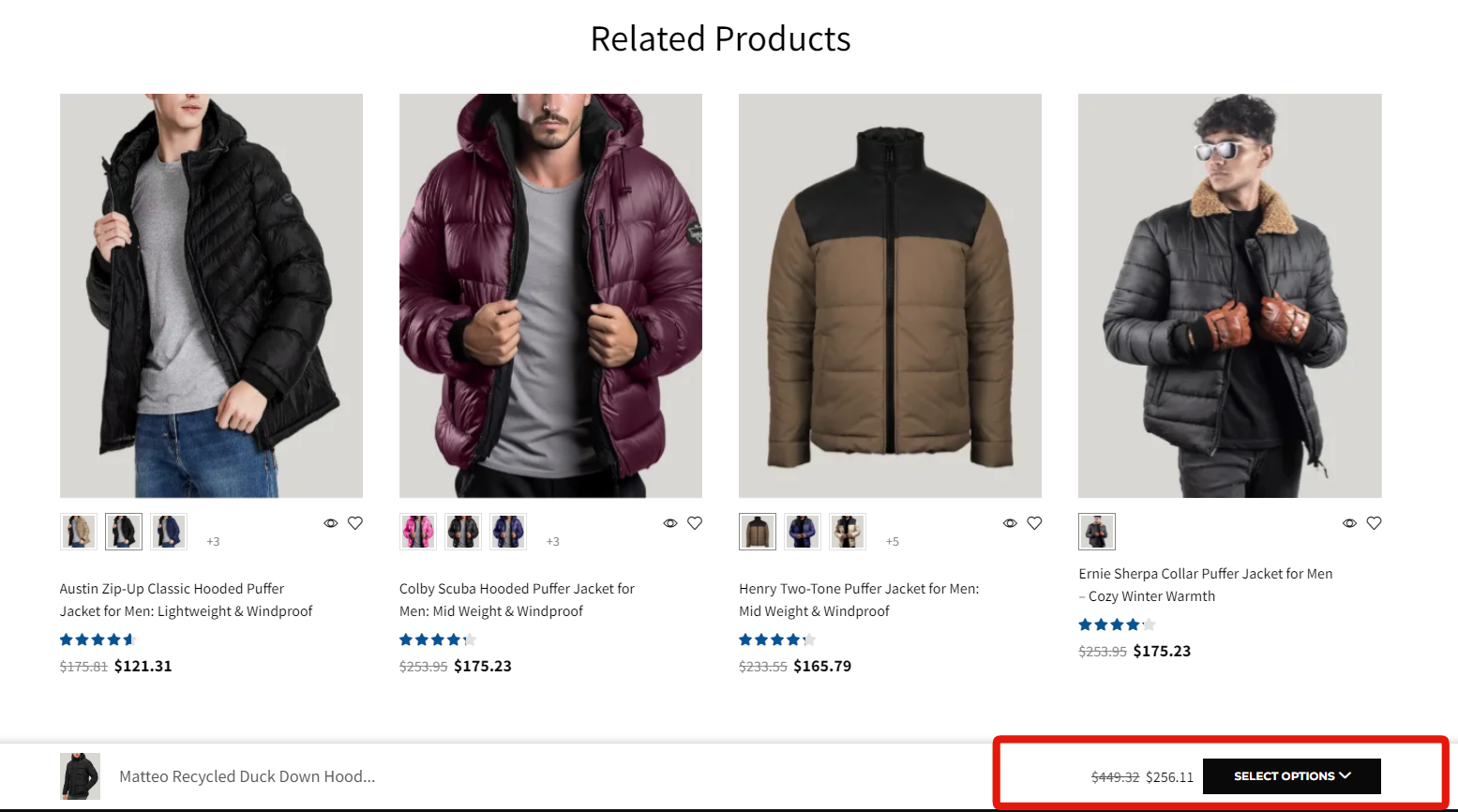Add Austin Zip-Up jacket to wishlist
The width and height of the screenshot is (1458, 812).
tap(355, 523)
